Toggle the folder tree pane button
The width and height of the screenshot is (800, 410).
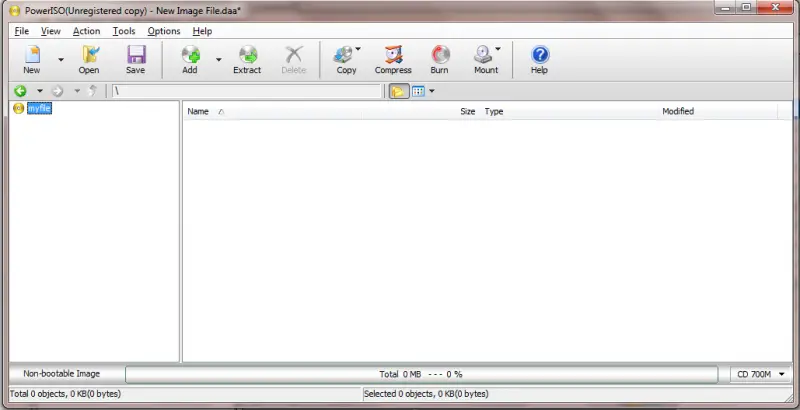click(398, 91)
